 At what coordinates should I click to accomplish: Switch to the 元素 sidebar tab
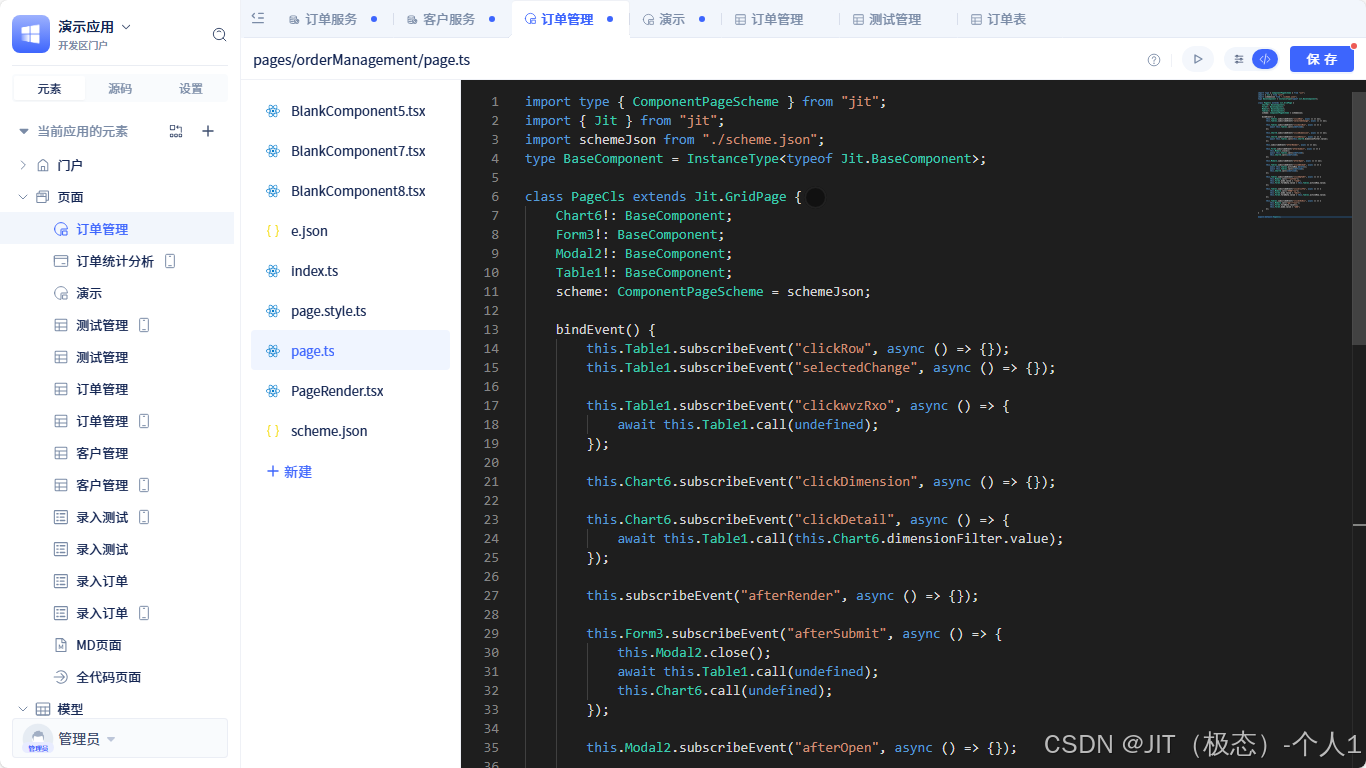(x=49, y=89)
